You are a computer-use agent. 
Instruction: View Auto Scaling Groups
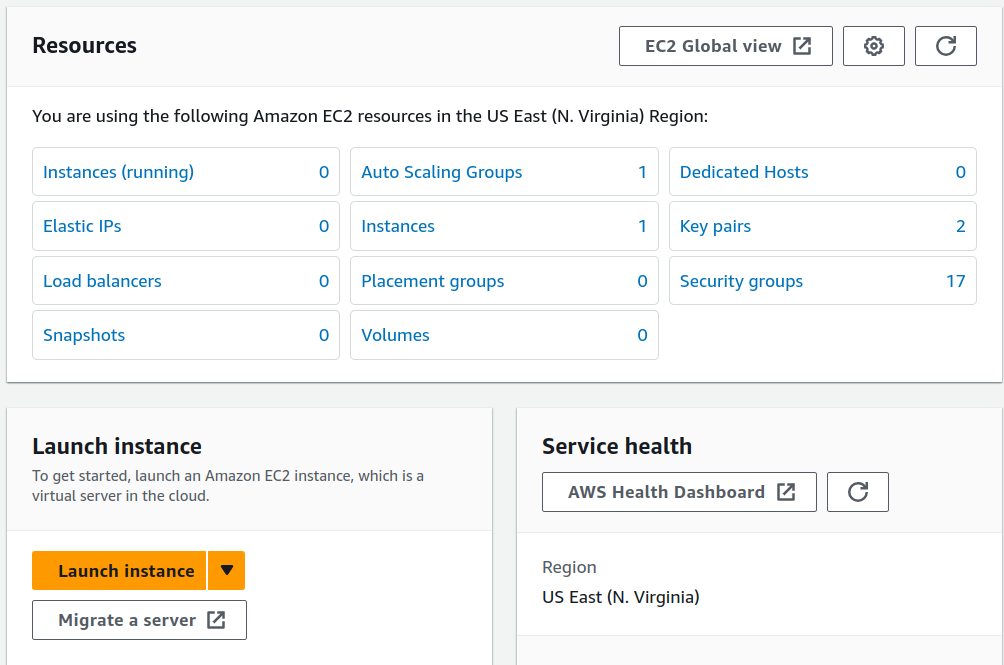point(441,171)
